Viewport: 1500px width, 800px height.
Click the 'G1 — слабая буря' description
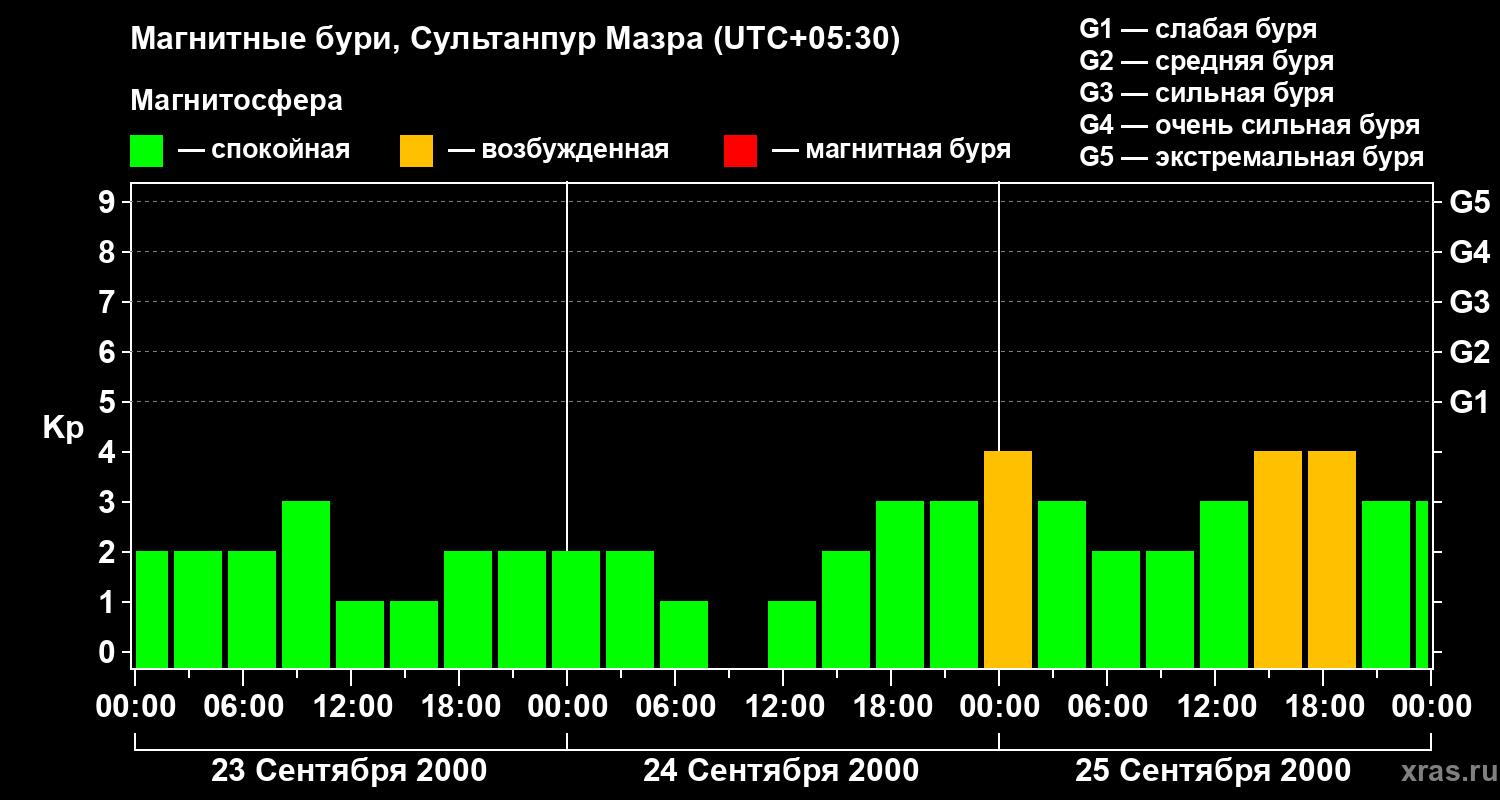click(1198, 29)
